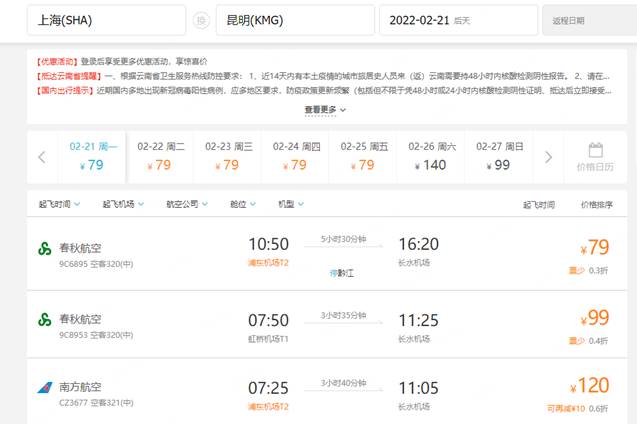637x424 pixels.
Task: Click the 优惠活动 notice line
Action: [122, 61]
